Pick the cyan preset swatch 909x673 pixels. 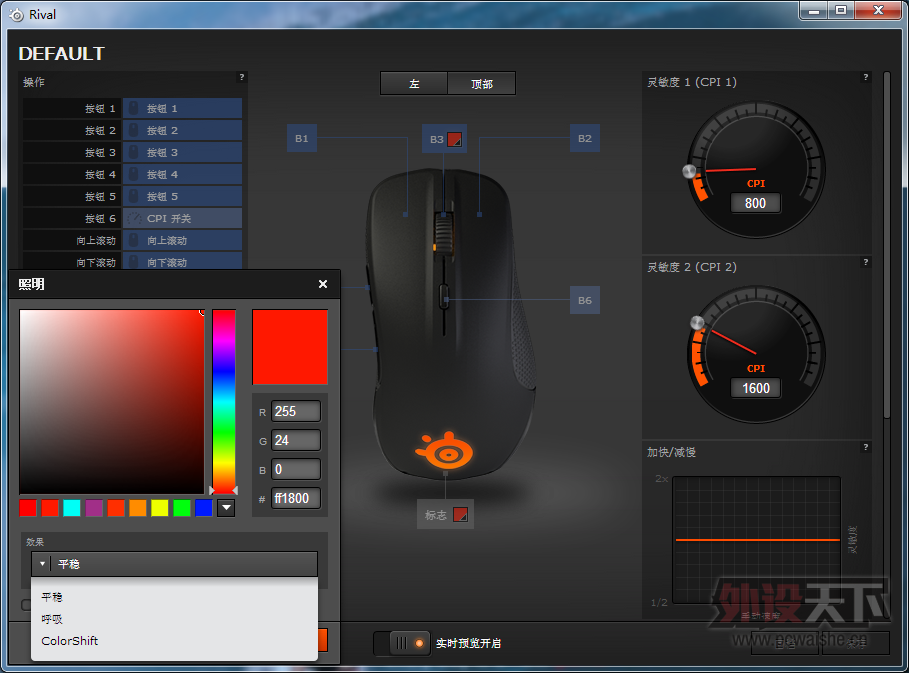72,508
